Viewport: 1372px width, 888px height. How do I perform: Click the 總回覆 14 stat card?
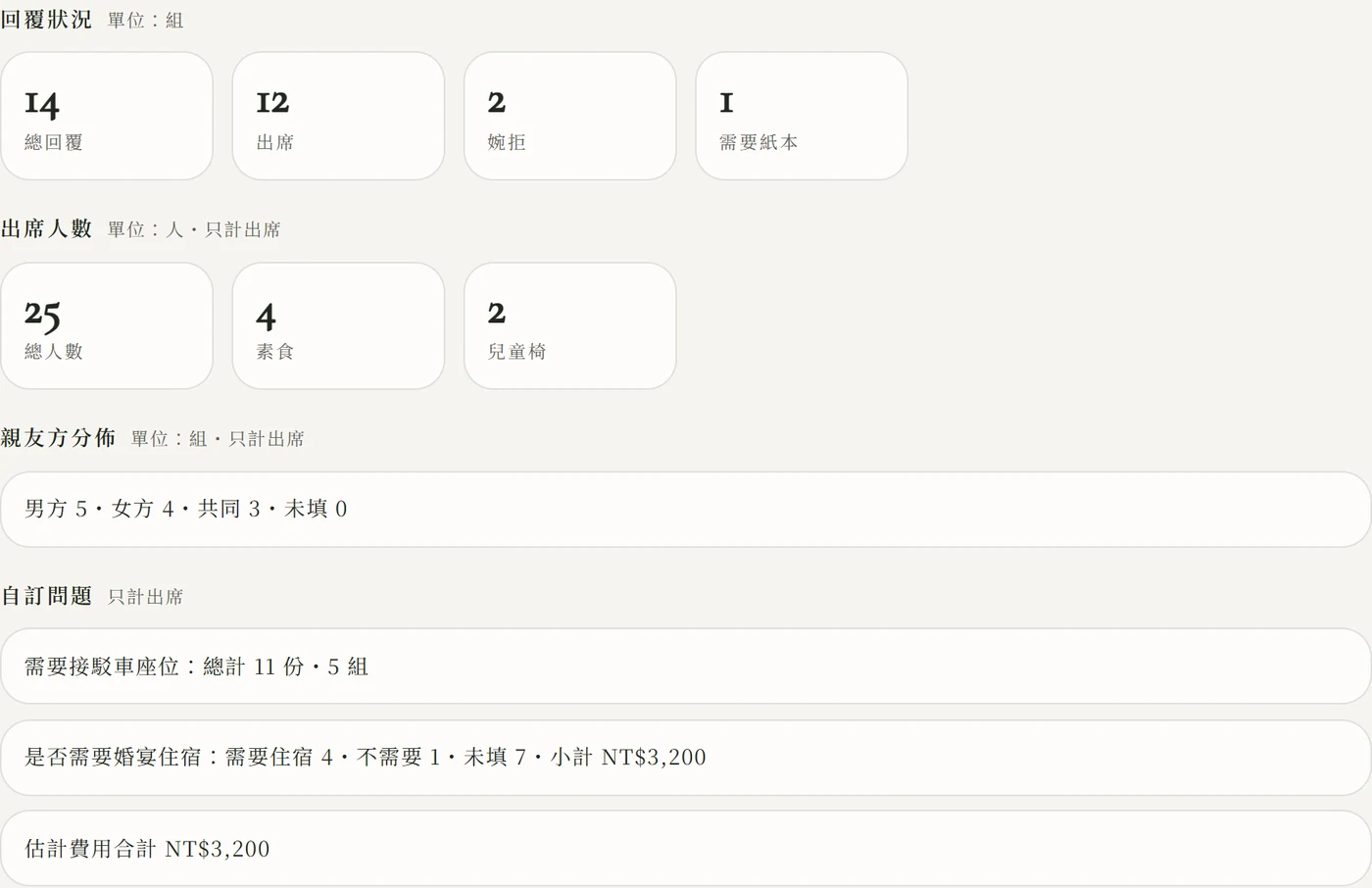(107, 116)
